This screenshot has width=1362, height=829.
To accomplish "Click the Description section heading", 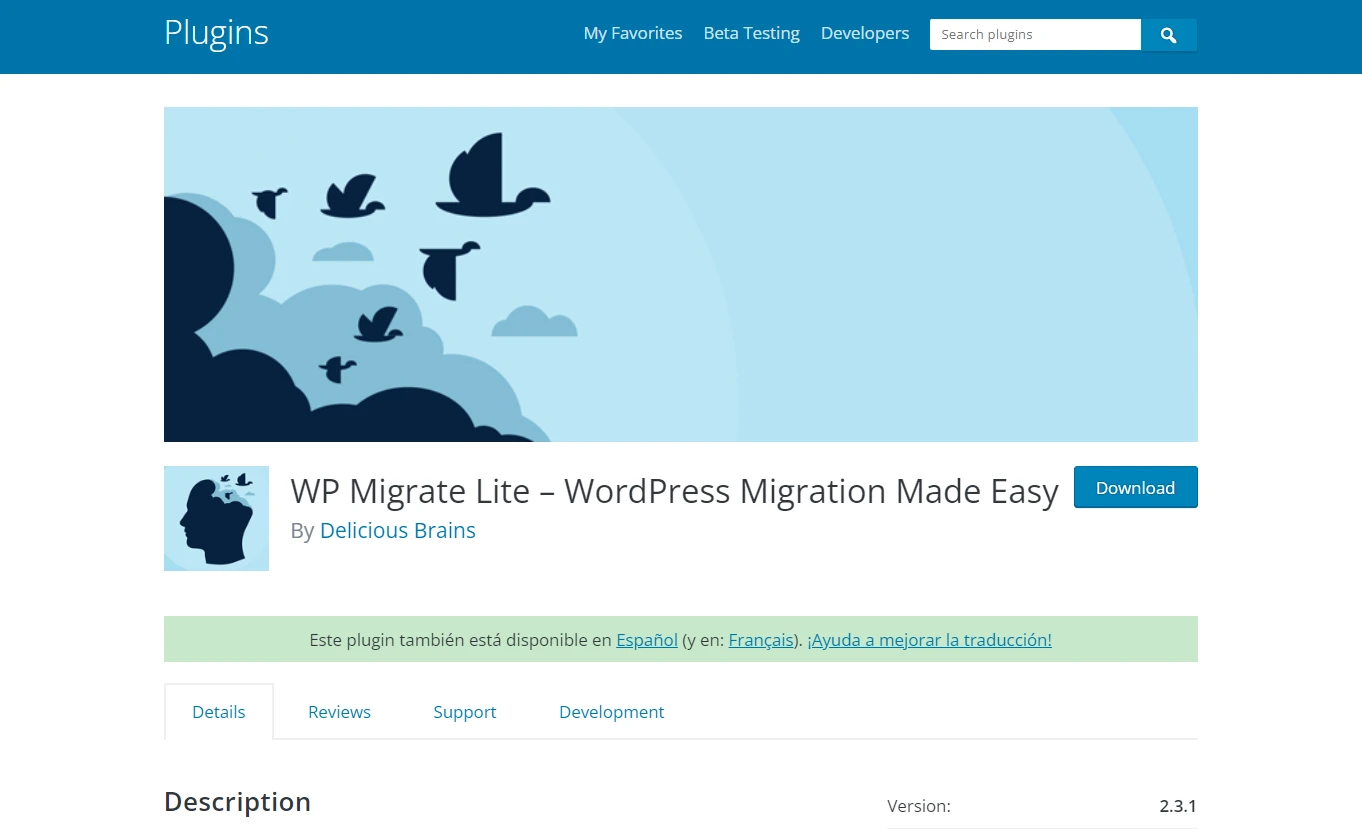I will coord(237,802).
